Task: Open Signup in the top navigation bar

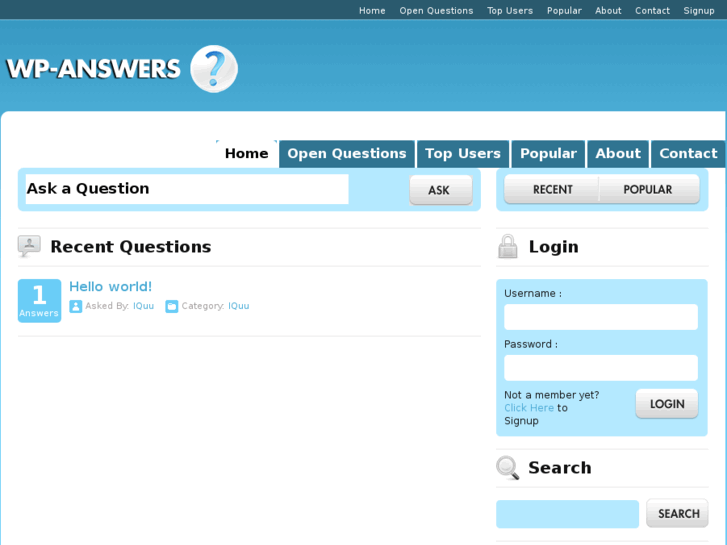Action: click(x=699, y=11)
